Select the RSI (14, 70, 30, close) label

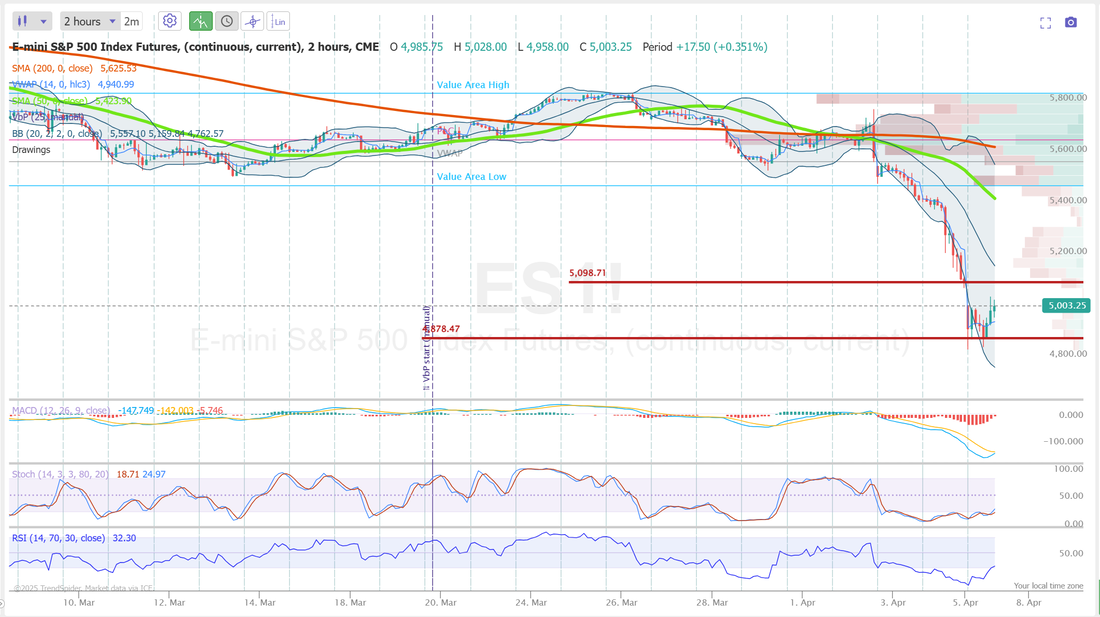(x=58, y=538)
